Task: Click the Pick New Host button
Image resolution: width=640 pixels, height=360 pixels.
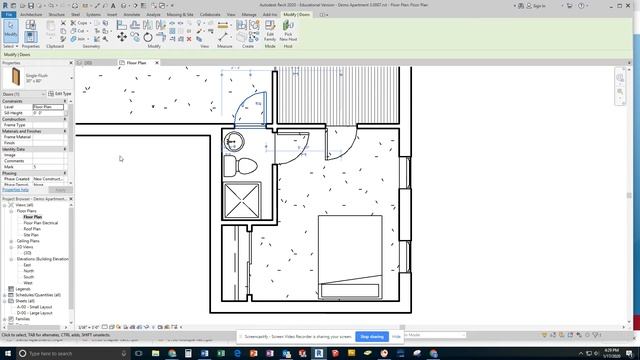Action: coord(288,31)
